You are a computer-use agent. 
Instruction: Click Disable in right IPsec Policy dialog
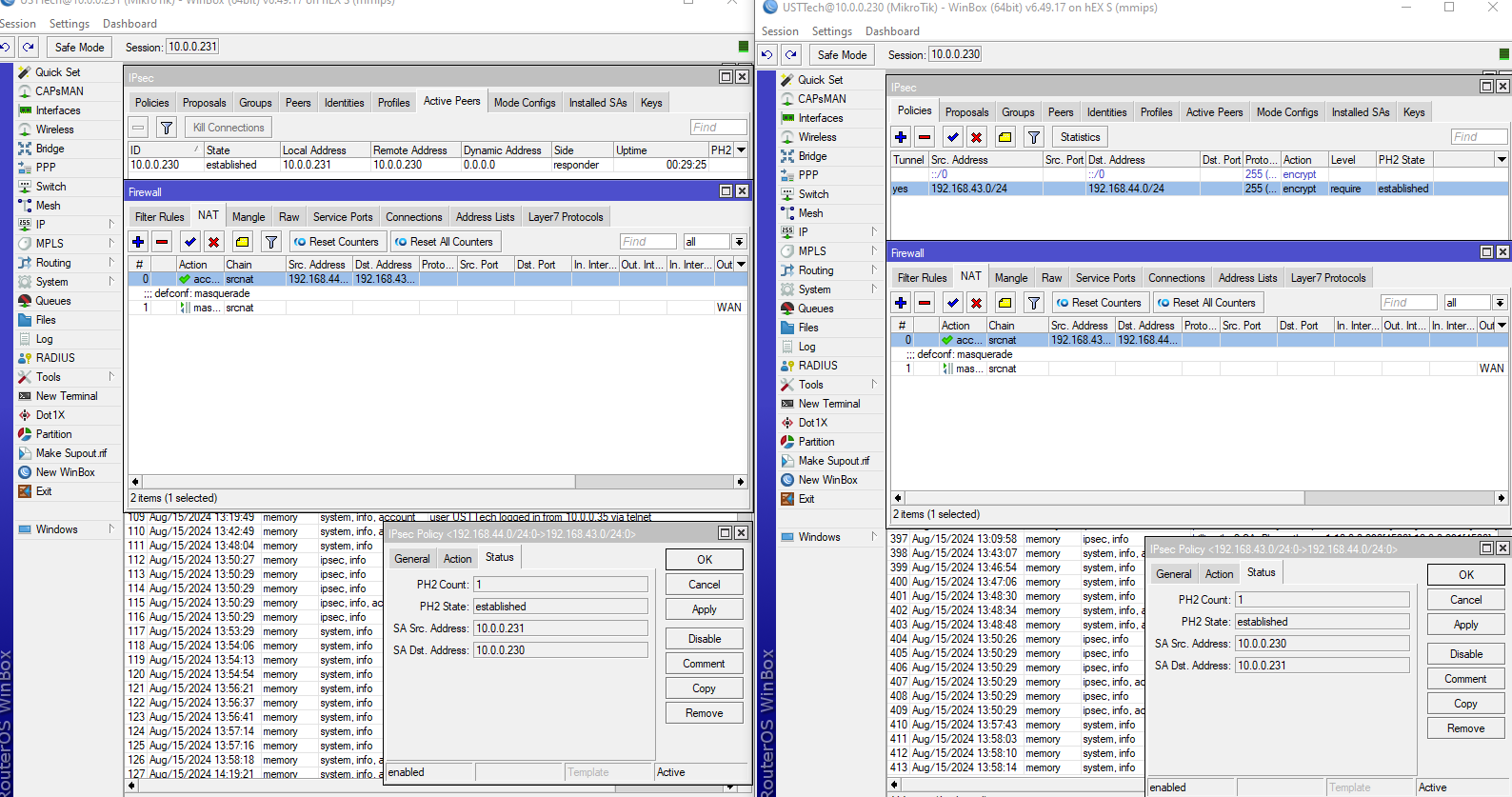1466,654
